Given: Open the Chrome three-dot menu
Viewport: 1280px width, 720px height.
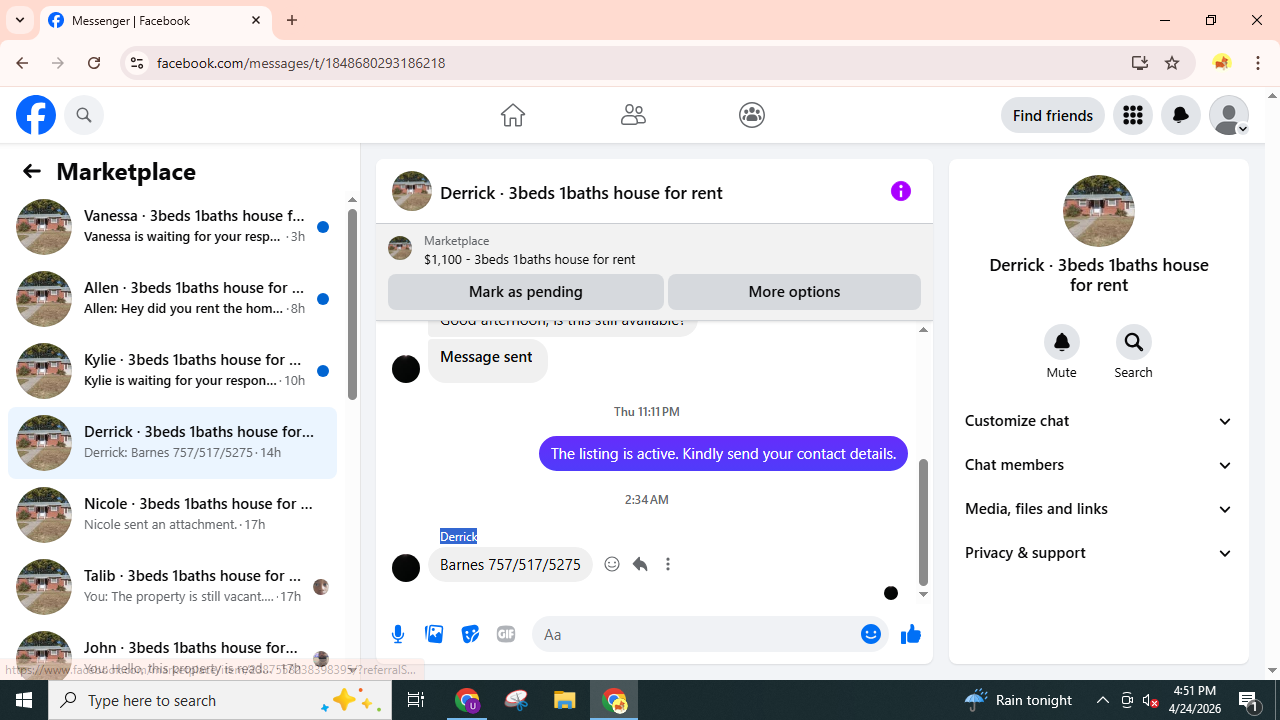Looking at the screenshot, I should (x=1258, y=63).
